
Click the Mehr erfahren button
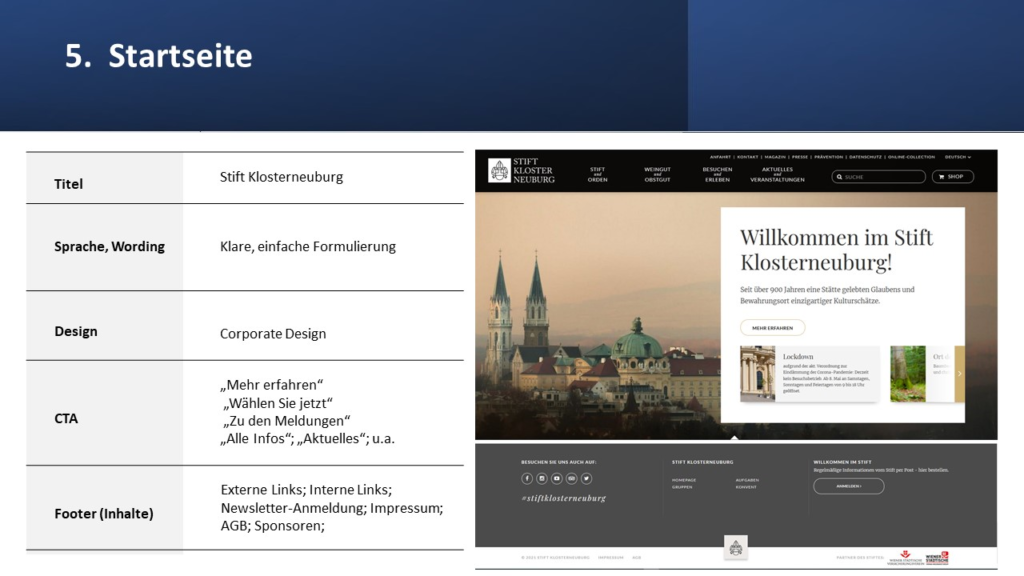tap(772, 328)
